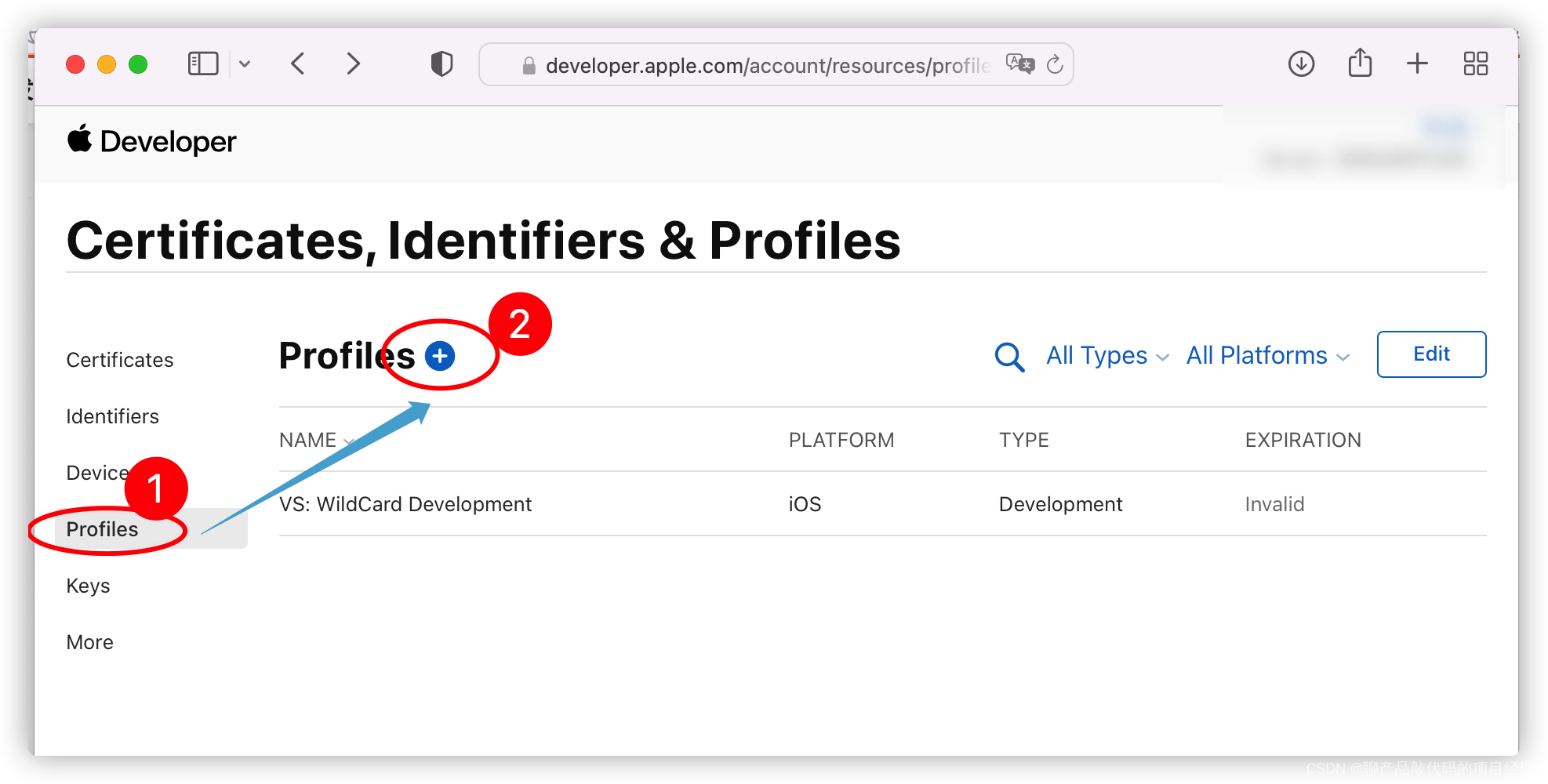This screenshot has height=784, width=1548.
Task: Toggle the Safari sidebar icon
Action: (203, 64)
